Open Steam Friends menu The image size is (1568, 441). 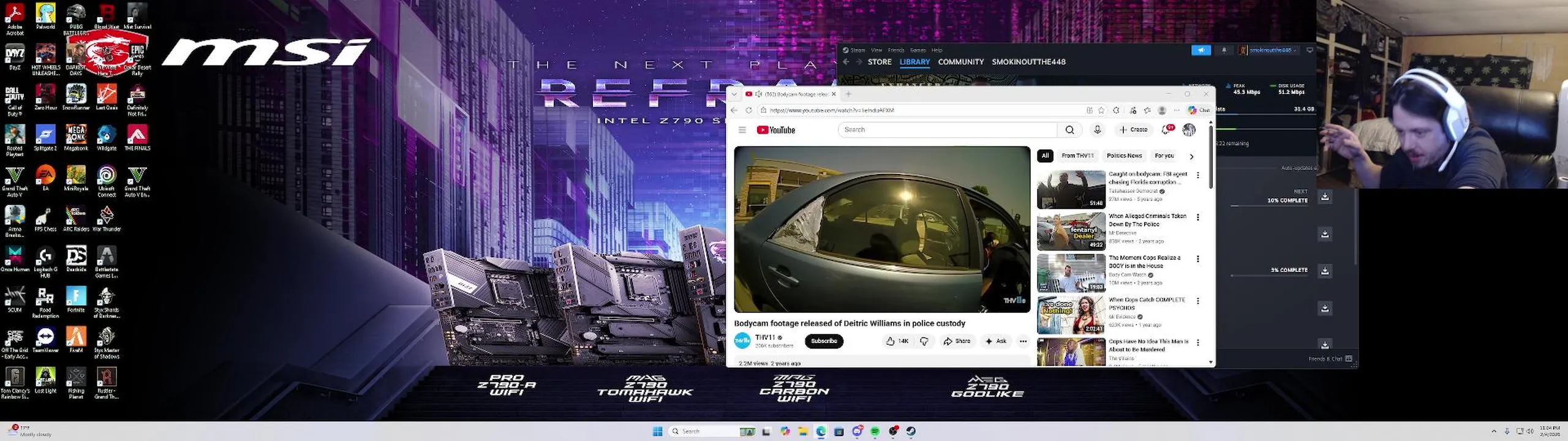(x=896, y=50)
